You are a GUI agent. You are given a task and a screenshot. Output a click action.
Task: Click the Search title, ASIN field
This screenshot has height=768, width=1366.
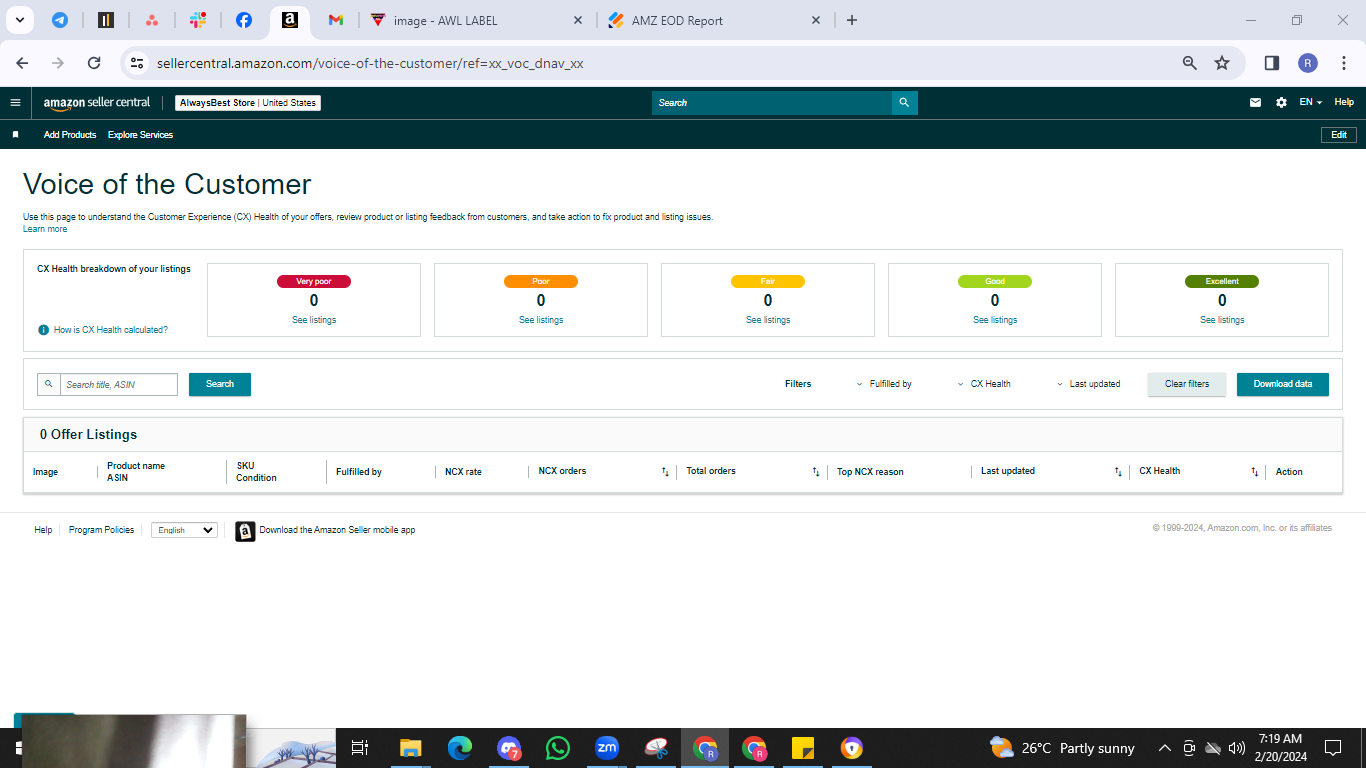[x=118, y=384]
